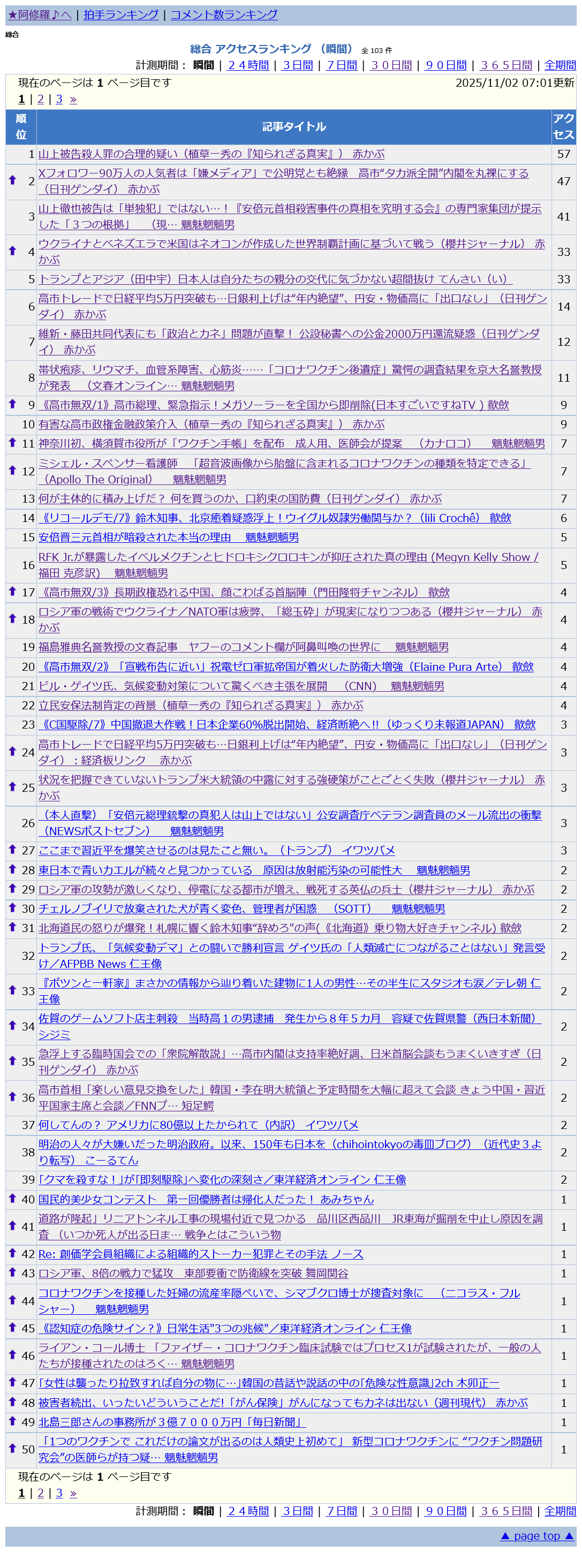Image resolution: width=582 pixels, height=1568 pixels.
Task: Click the up-arrow icon beside rank 40
Action: click(x=12, y=1198)
